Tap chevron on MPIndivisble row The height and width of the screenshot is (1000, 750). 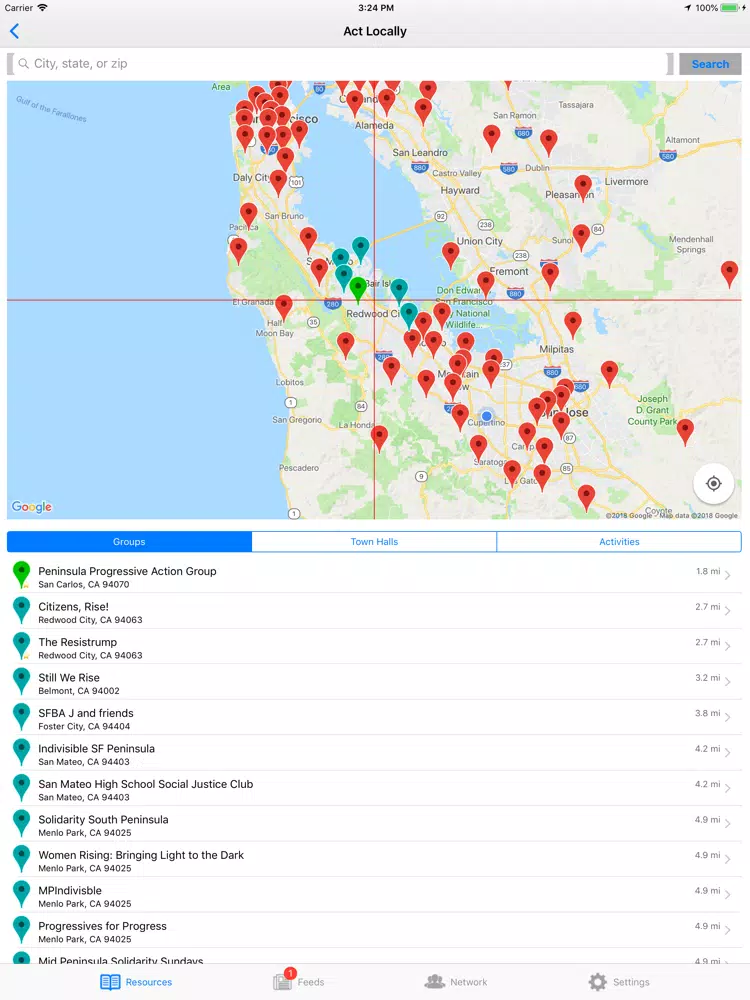(728, 895)
